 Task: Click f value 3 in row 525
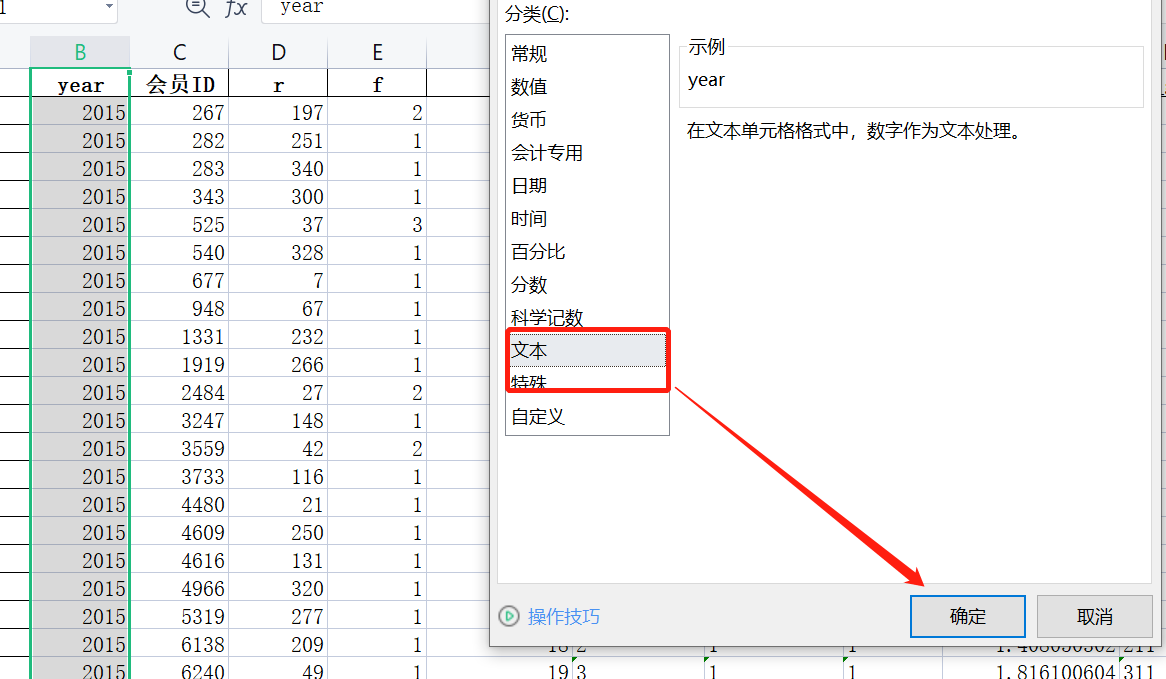377,225
